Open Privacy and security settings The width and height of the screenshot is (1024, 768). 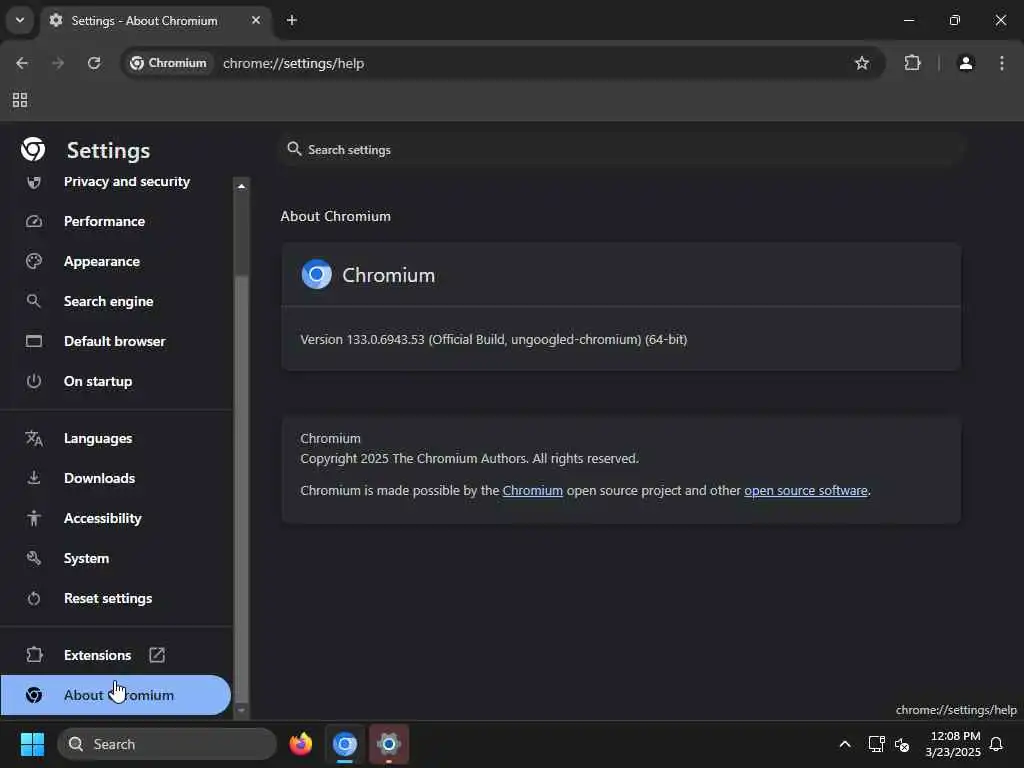click(116, 182)
